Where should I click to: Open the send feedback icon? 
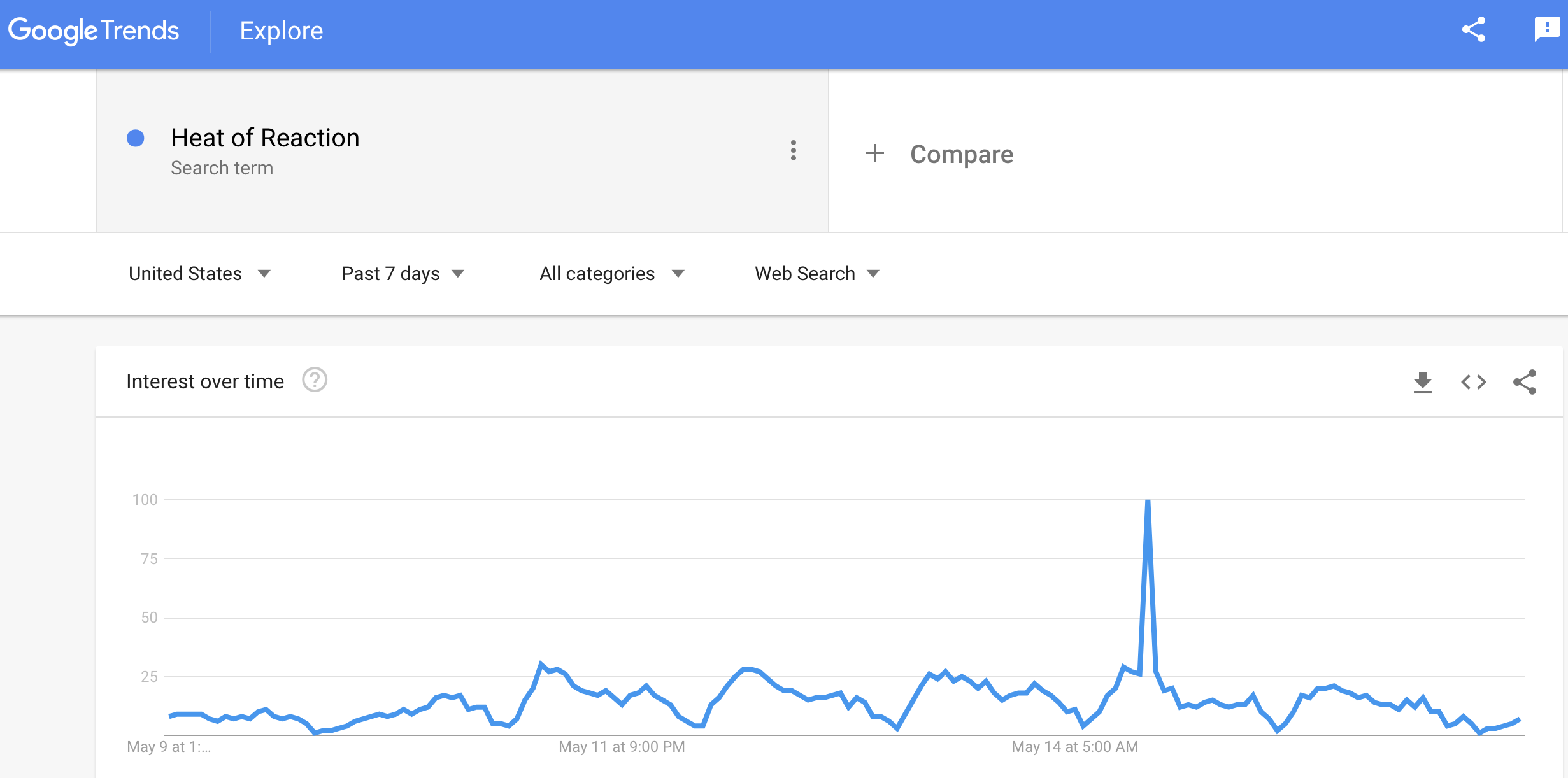pos(1546,29)
